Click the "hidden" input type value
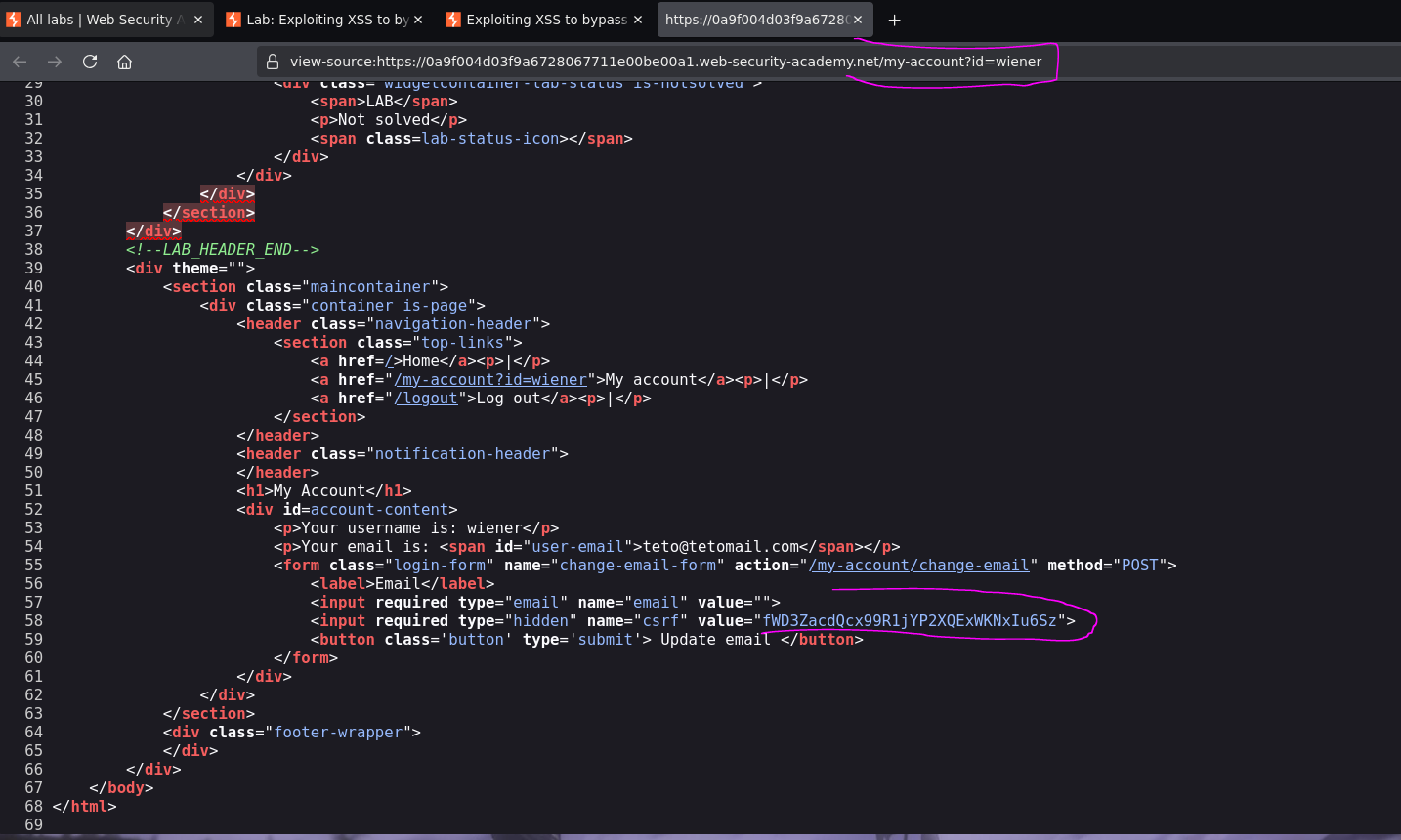 pos(541,620)
